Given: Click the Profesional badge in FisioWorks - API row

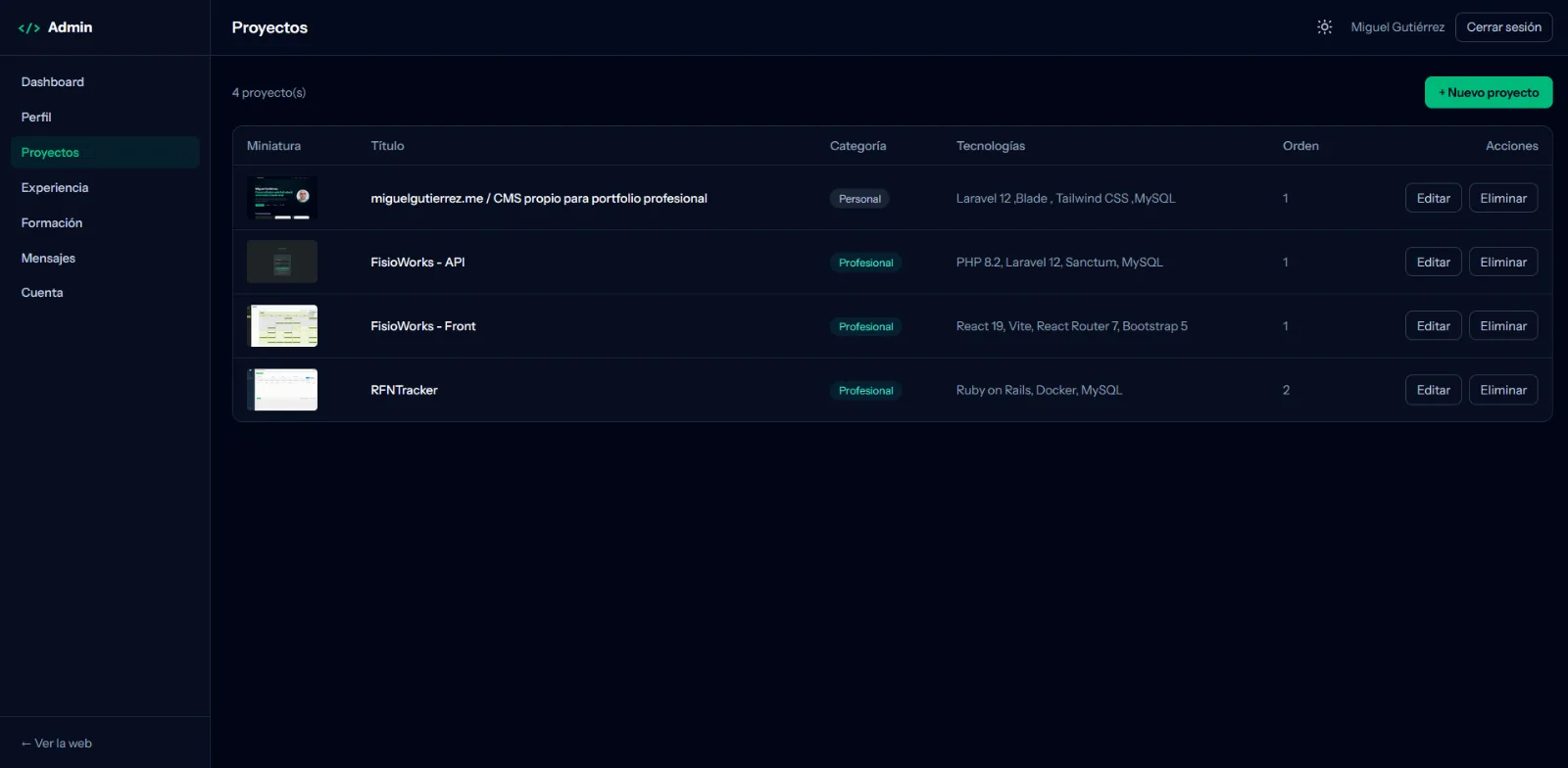Looking at the screenshot, I should coord(865,263).
